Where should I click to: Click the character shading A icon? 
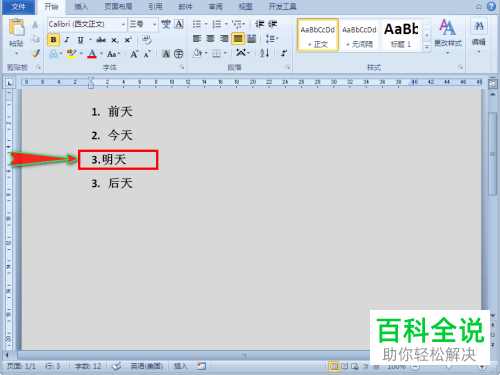click(166, 54)
